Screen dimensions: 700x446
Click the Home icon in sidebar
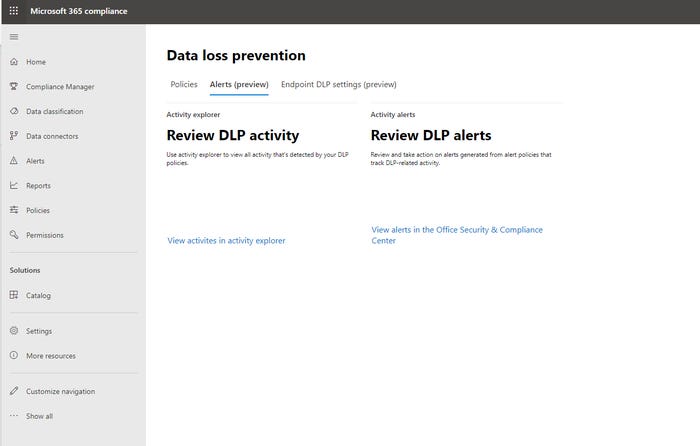click(x=14, y=62)
